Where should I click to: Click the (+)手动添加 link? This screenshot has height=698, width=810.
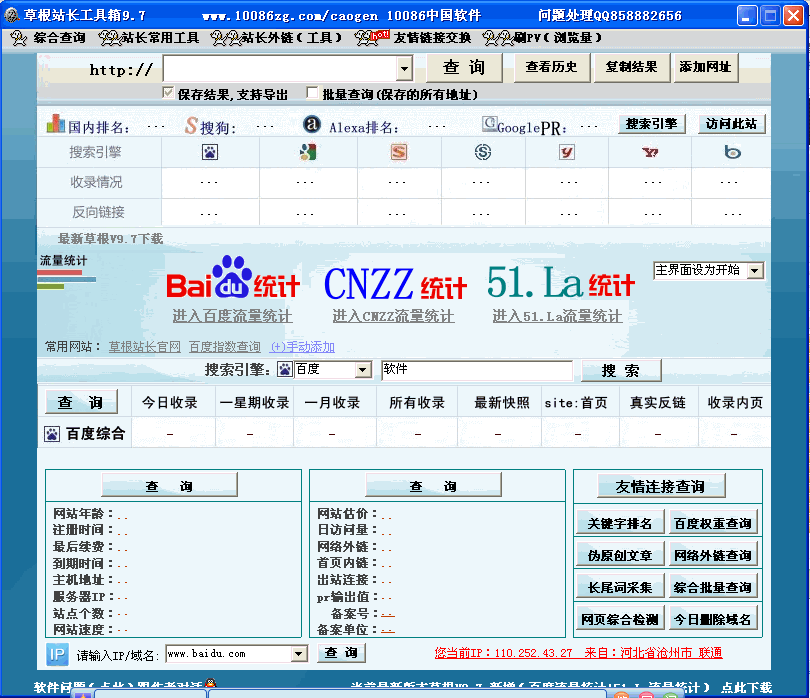(303, 347)
